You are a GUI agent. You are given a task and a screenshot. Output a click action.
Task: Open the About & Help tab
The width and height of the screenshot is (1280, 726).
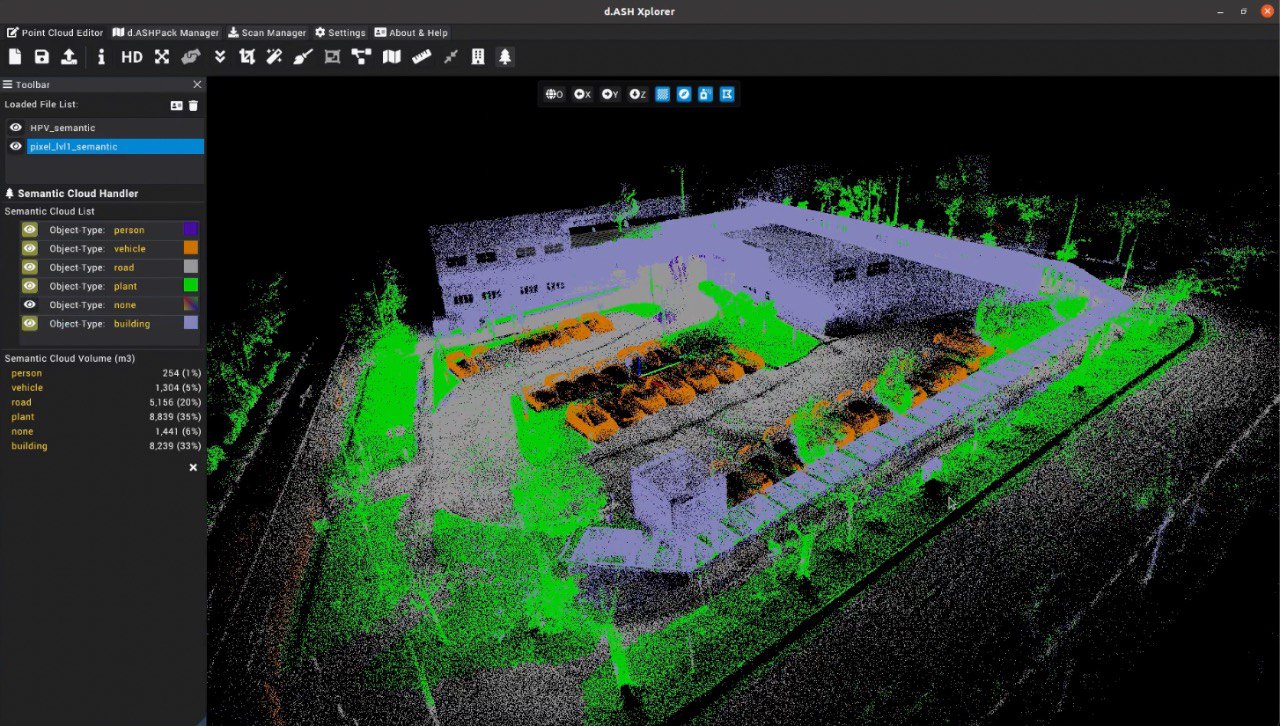411,32
